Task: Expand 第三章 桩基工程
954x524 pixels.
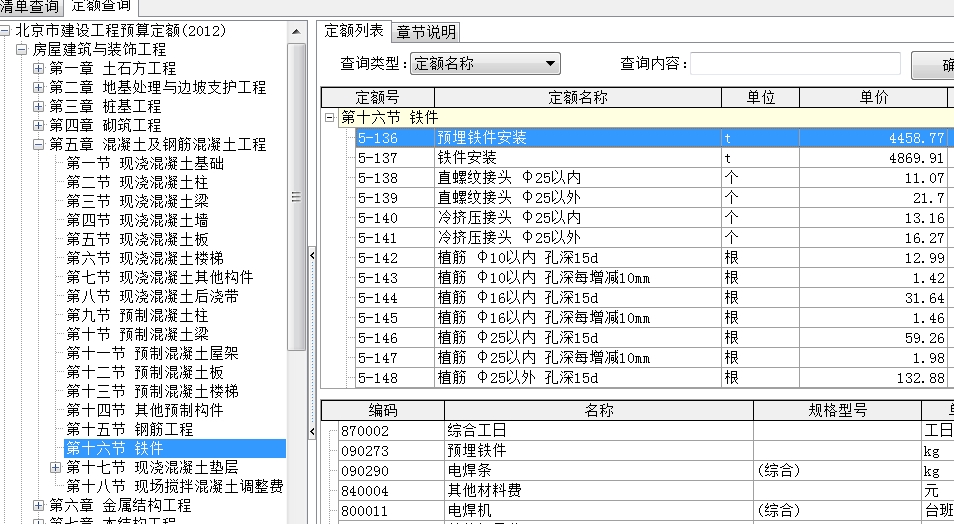Action: 38,107
